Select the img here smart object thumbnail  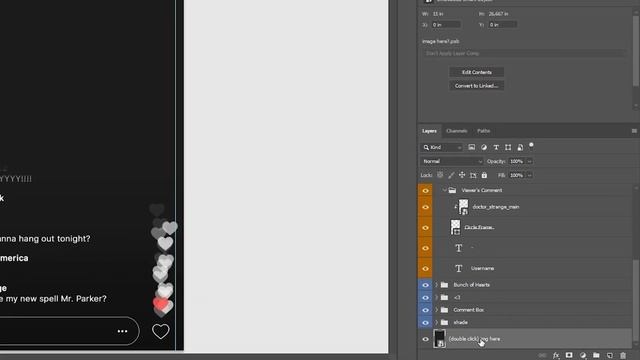point(440,339)
